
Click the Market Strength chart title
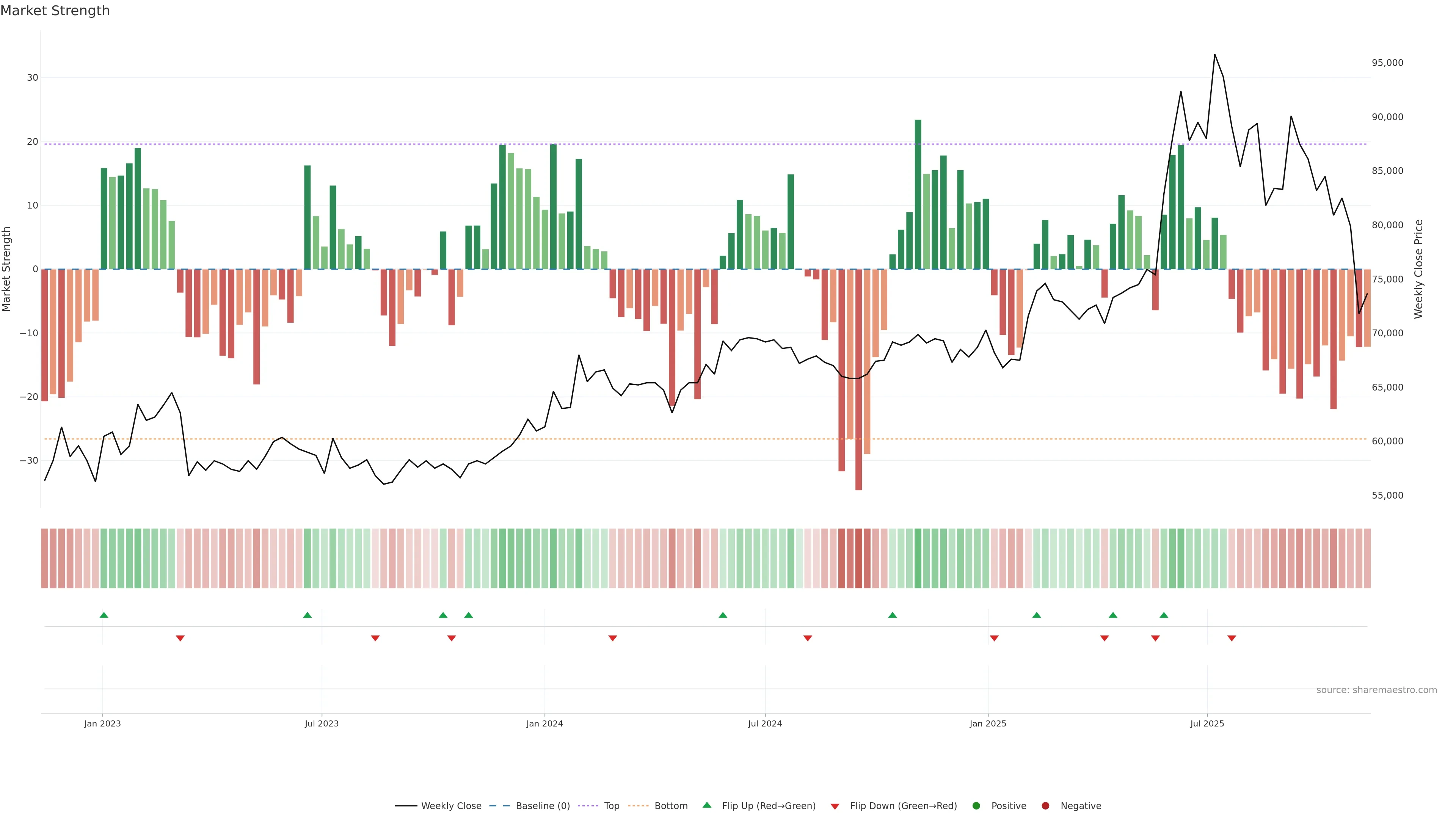pyautogui.click(x=55, y=11)
